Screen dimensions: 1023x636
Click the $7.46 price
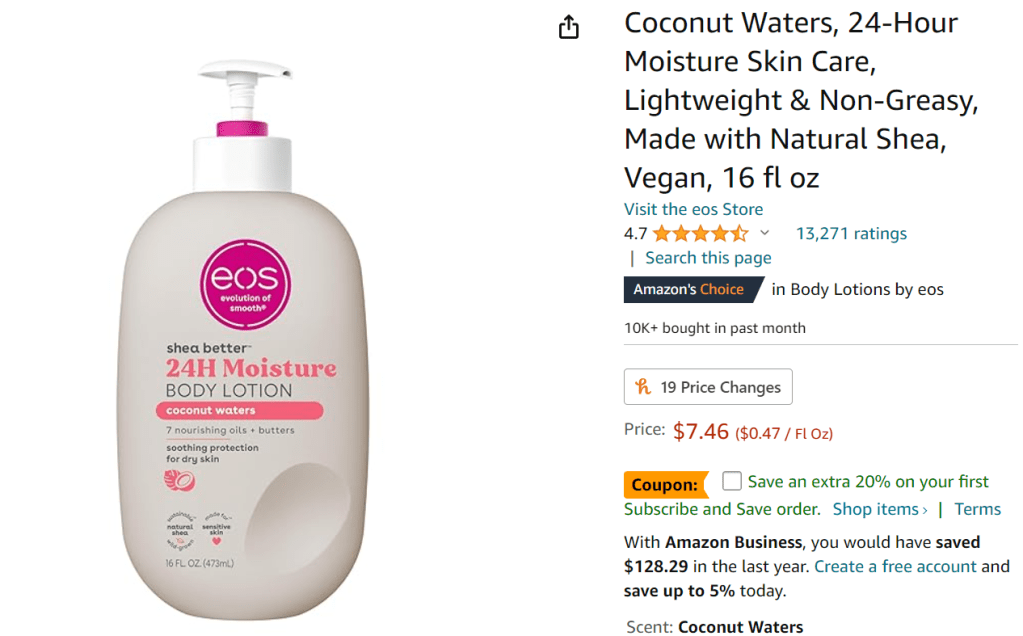[701, 431]
